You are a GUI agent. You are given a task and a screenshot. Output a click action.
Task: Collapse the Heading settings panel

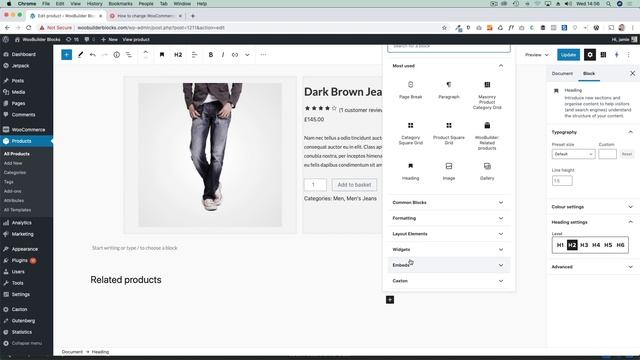593,222
